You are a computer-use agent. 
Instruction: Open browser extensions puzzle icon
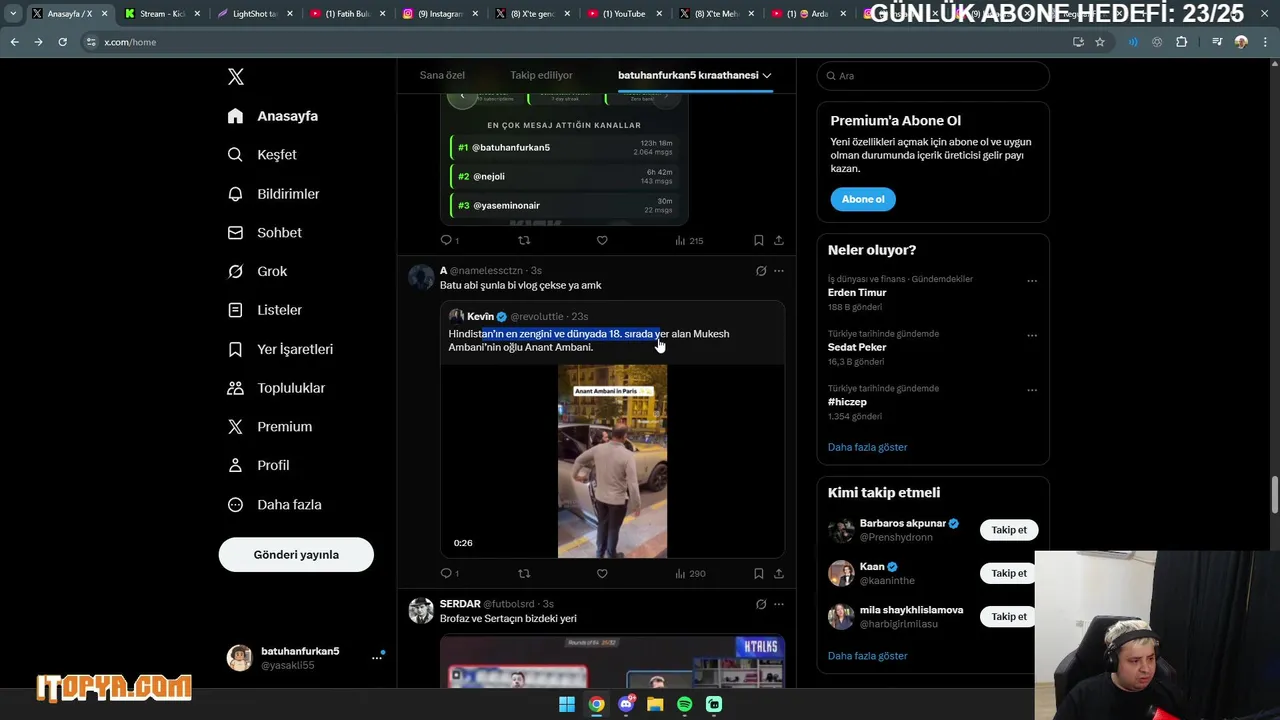[x=1182, y=42]
